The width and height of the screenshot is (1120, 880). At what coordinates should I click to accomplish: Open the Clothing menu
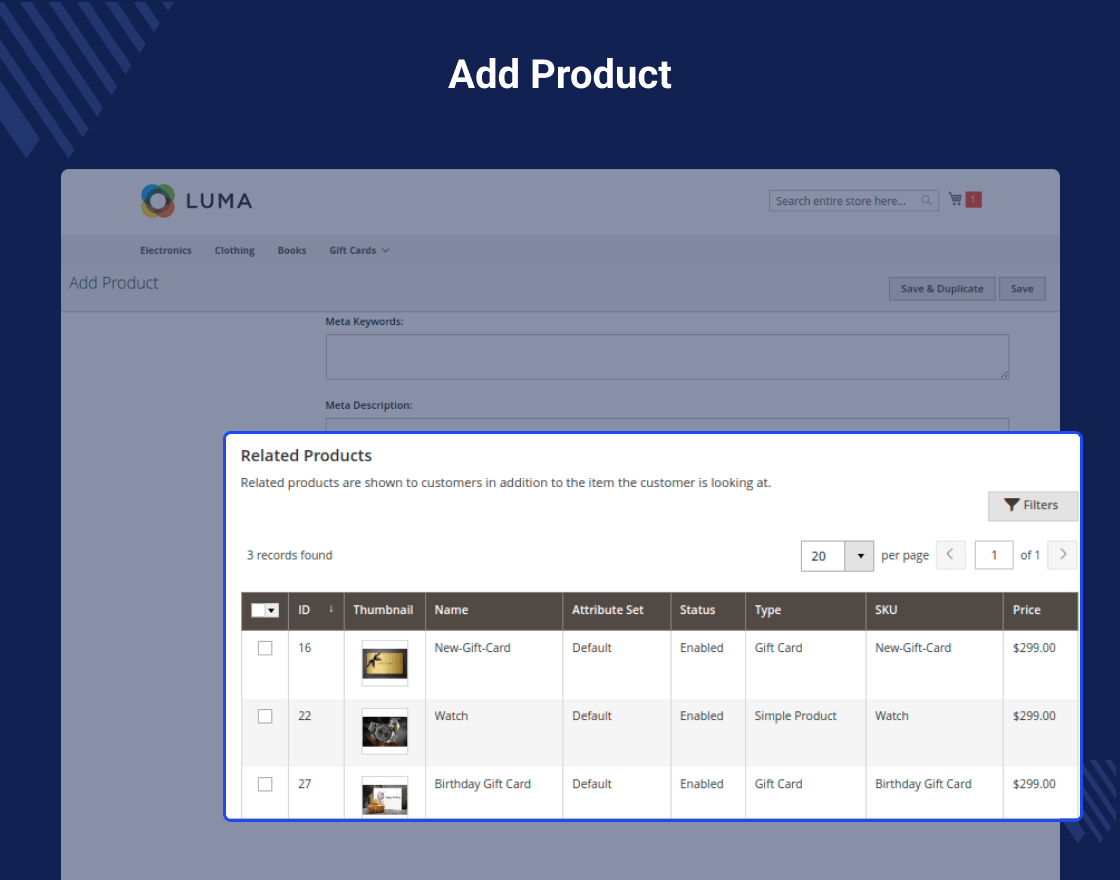(234, 251)
